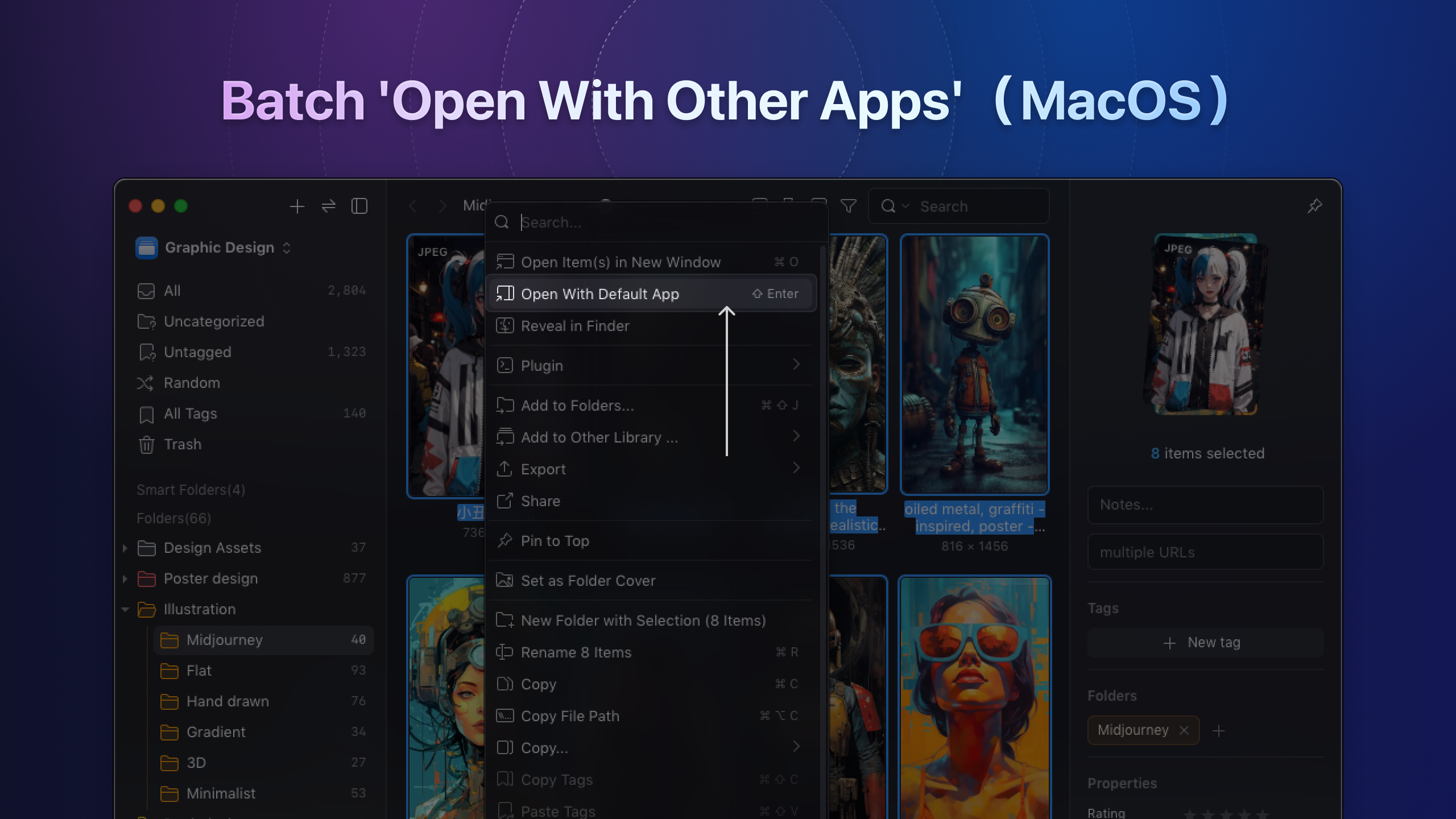Click the magnifier icon in the context menu search
Screen dimensions: 1456x819
click(502, 222)
